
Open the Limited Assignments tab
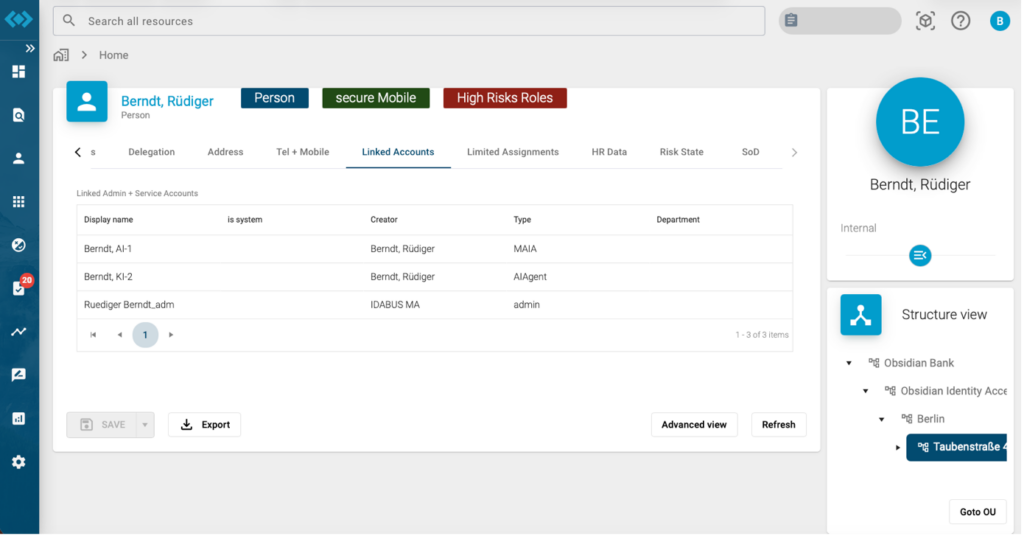pyautogui.click(x=512, y=152)
